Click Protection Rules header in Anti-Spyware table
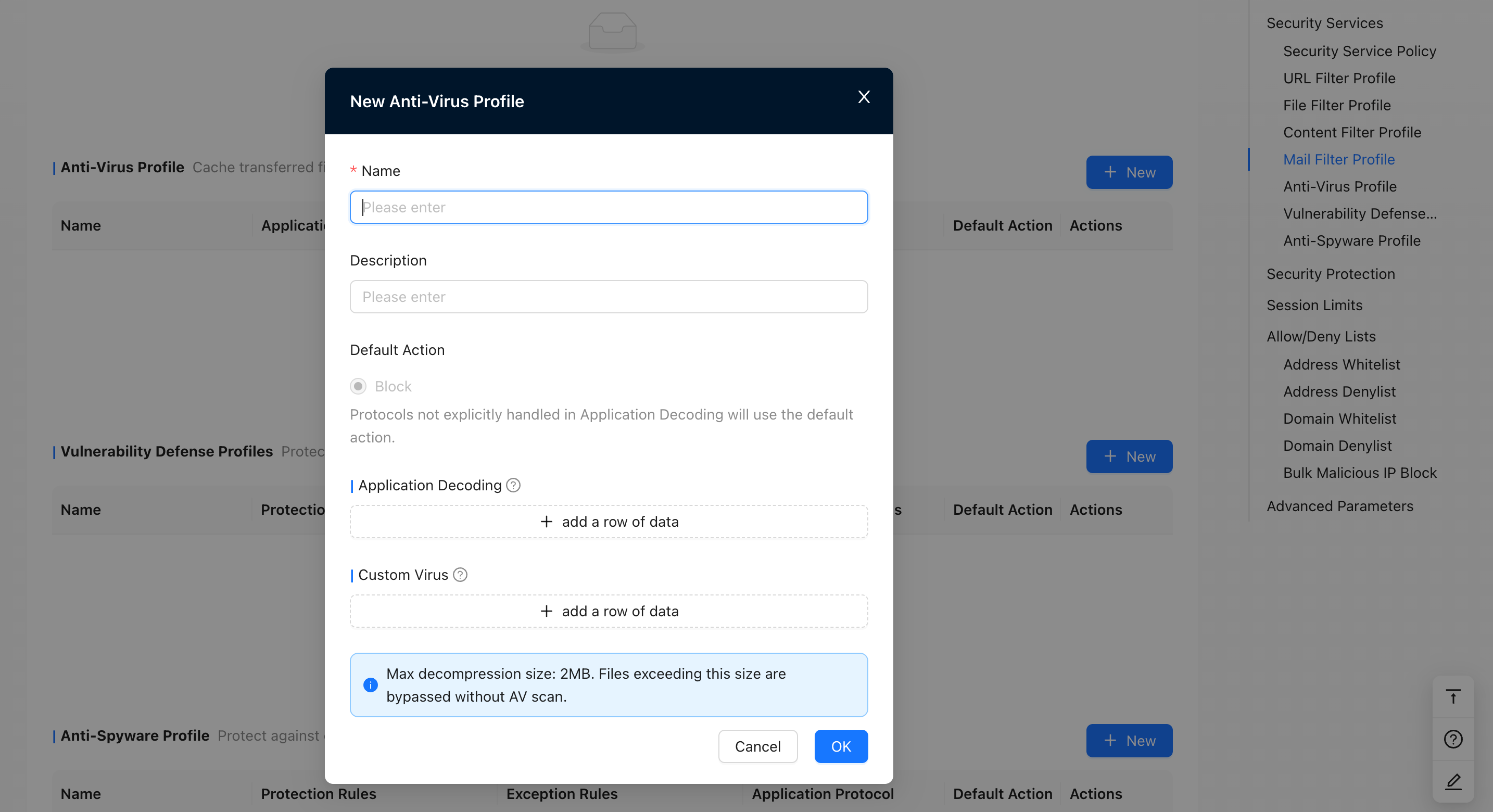1493x812 pixels. coord(318,794)
